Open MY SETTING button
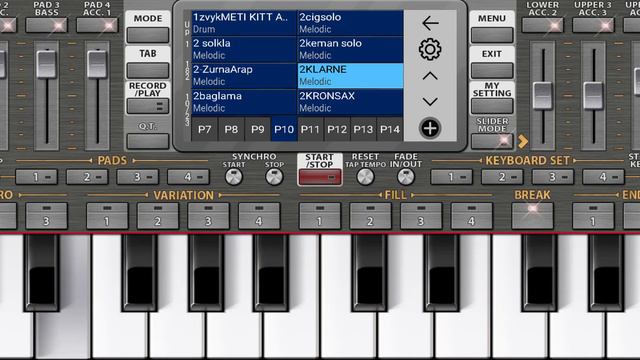Screen dimensions: 640x360 (492, 106)
